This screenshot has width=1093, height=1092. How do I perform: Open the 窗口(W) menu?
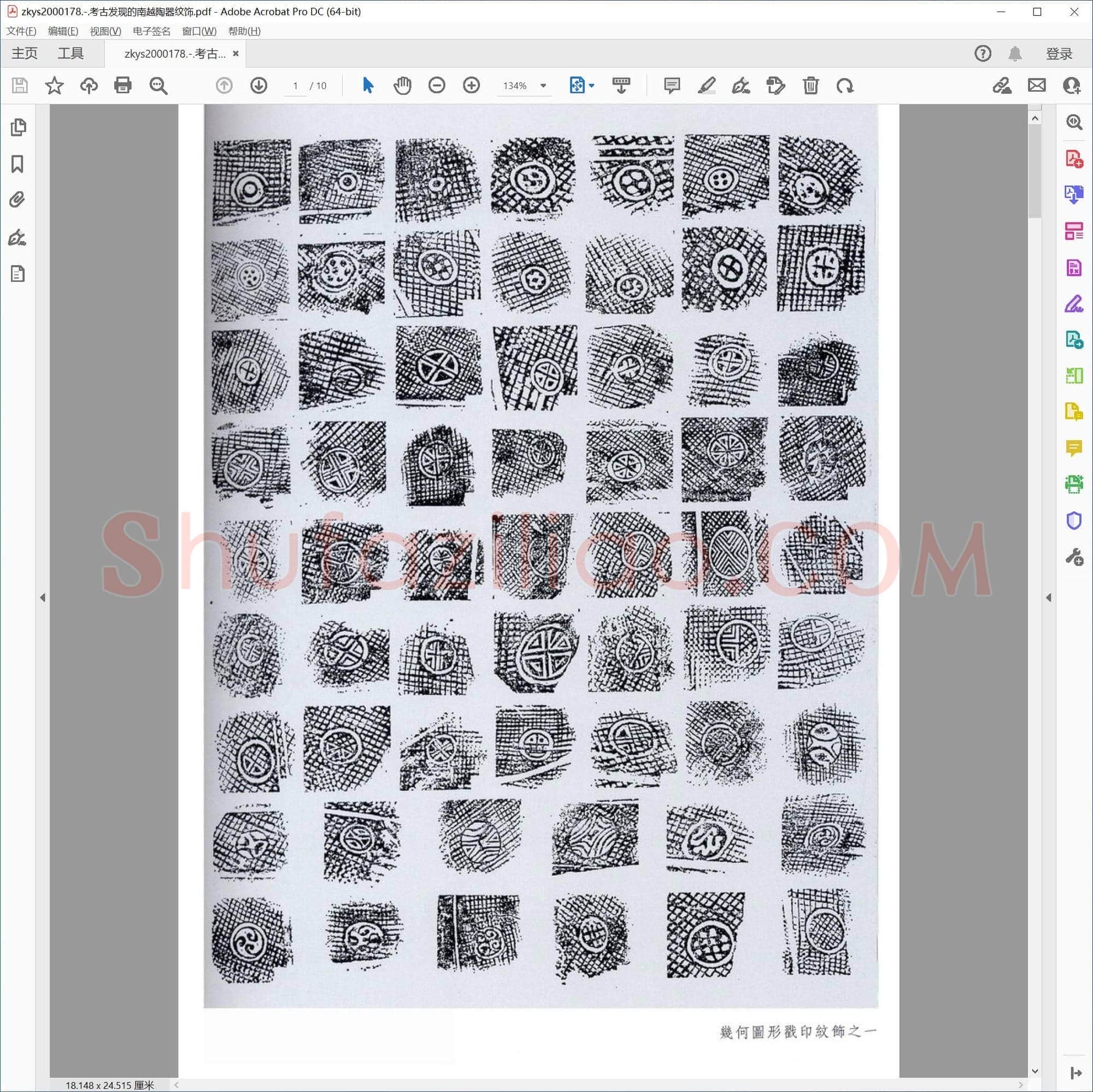pos(199,31)
